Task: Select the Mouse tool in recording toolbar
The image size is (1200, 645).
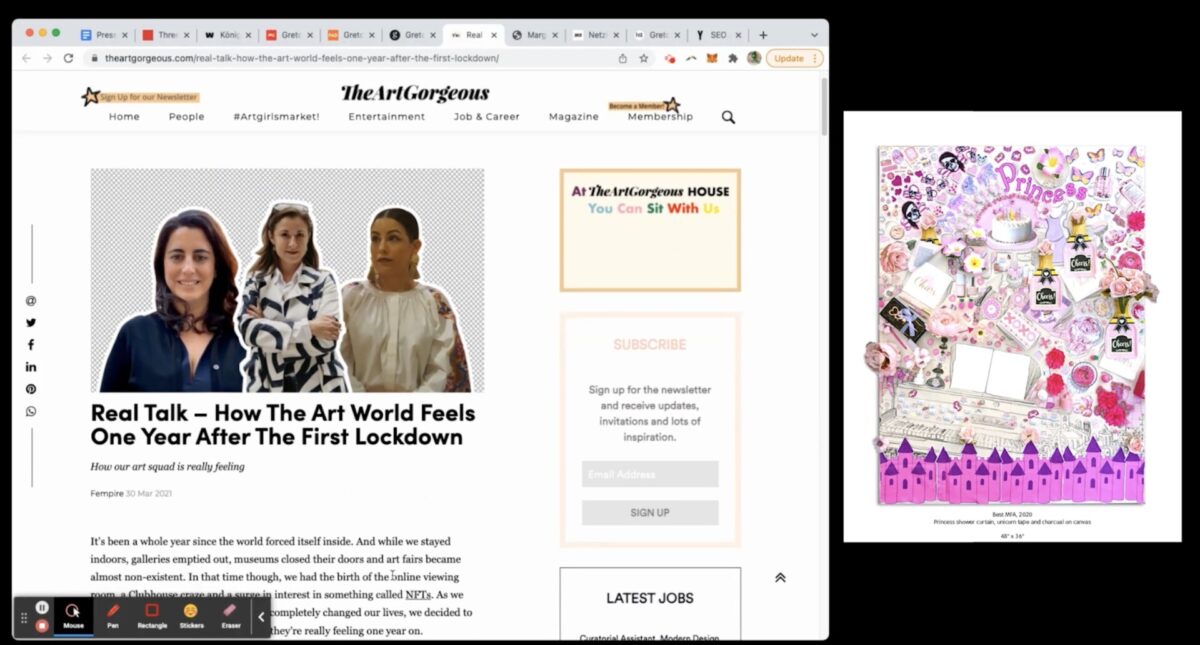Action: point(73,616)
